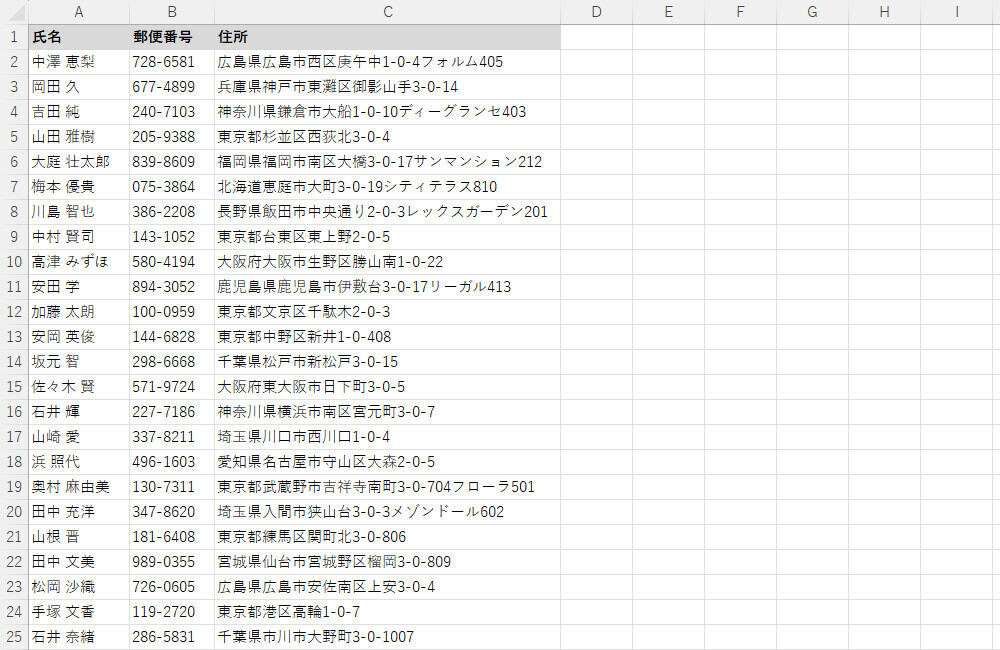Select postal code cell 677-4899

[x=172, y=87]
